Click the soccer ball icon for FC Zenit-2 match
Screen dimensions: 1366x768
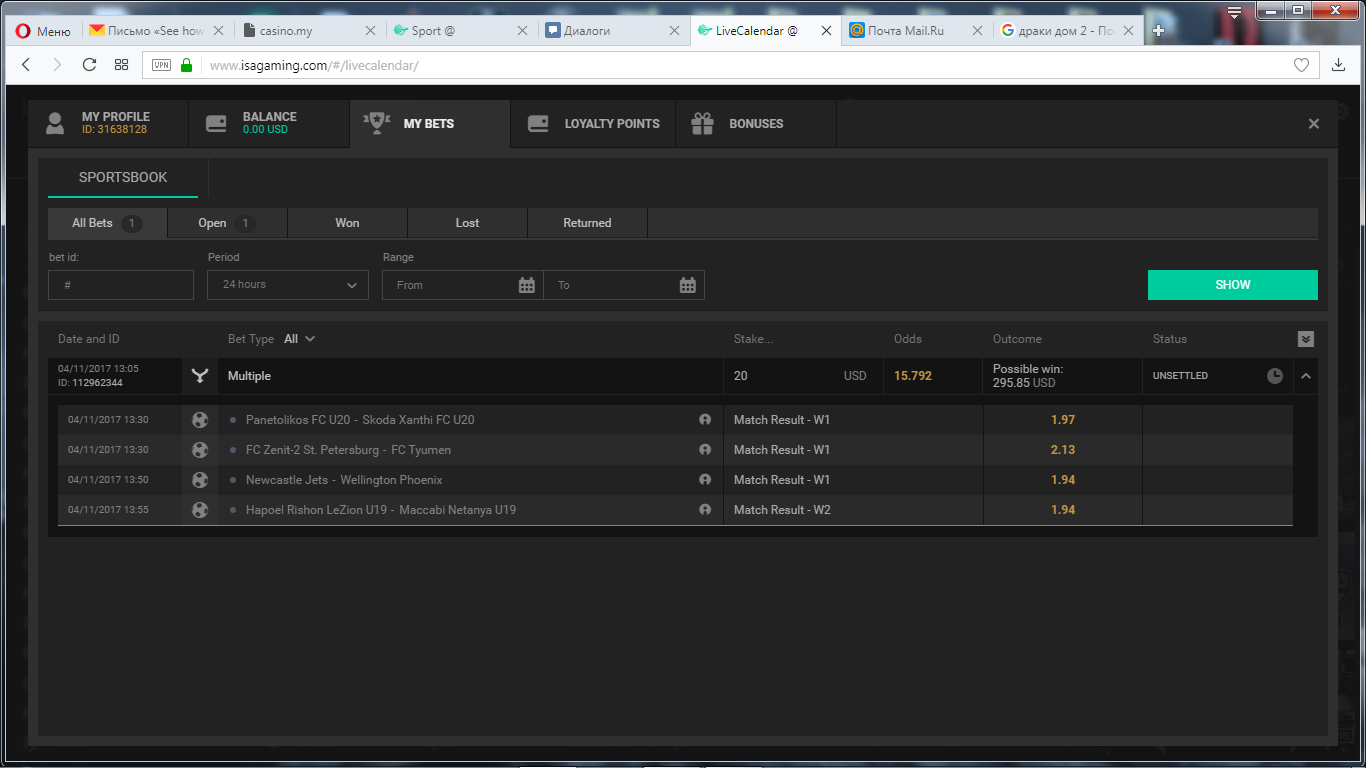click(x=200, y=450)
